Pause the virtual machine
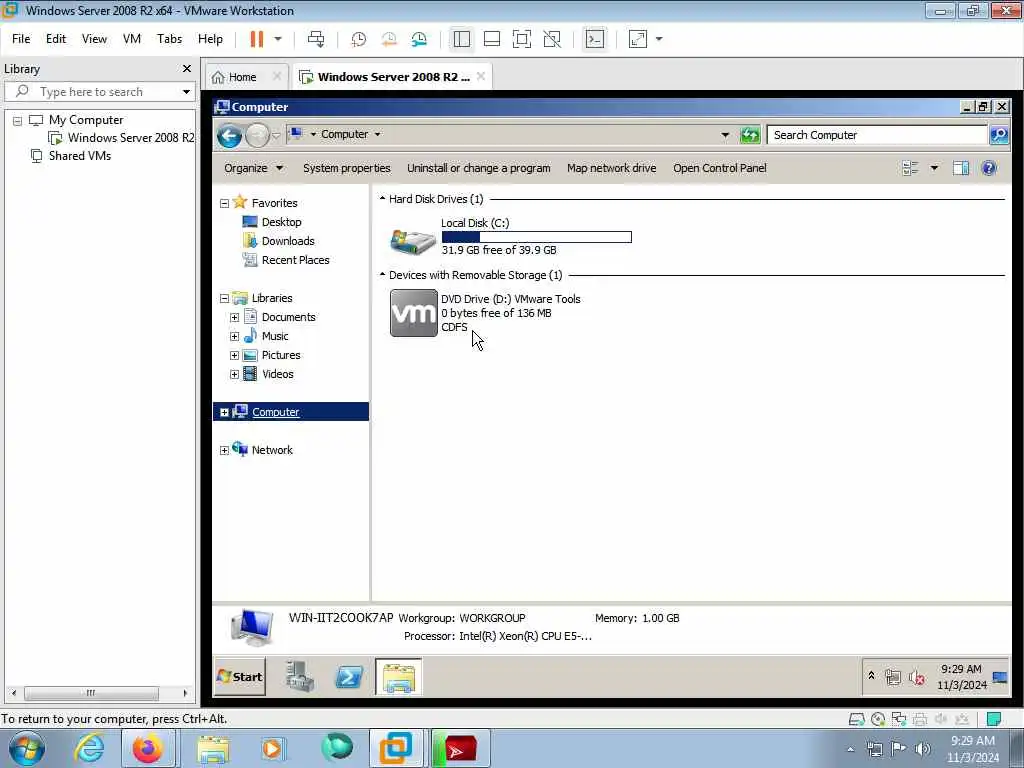The width and height of the screenshot is (1024, 768). (257, 39)
